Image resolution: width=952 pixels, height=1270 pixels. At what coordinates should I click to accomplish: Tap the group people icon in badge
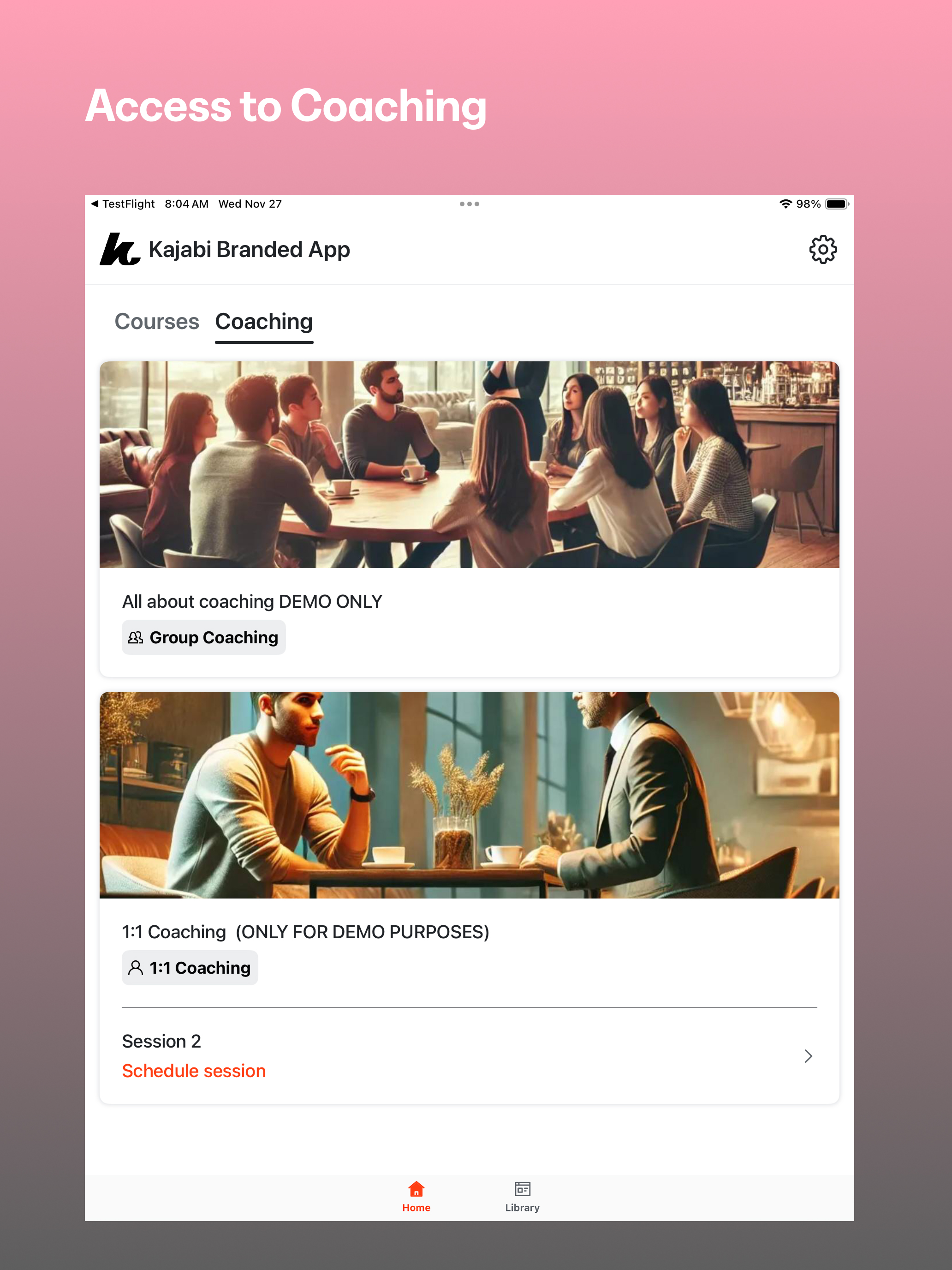[136, 637]
